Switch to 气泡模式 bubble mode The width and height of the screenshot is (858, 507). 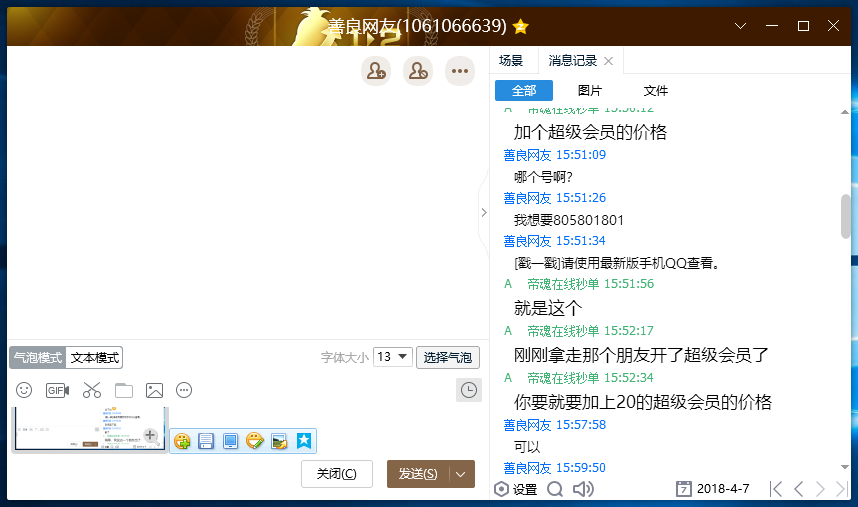tap(38, 358)
